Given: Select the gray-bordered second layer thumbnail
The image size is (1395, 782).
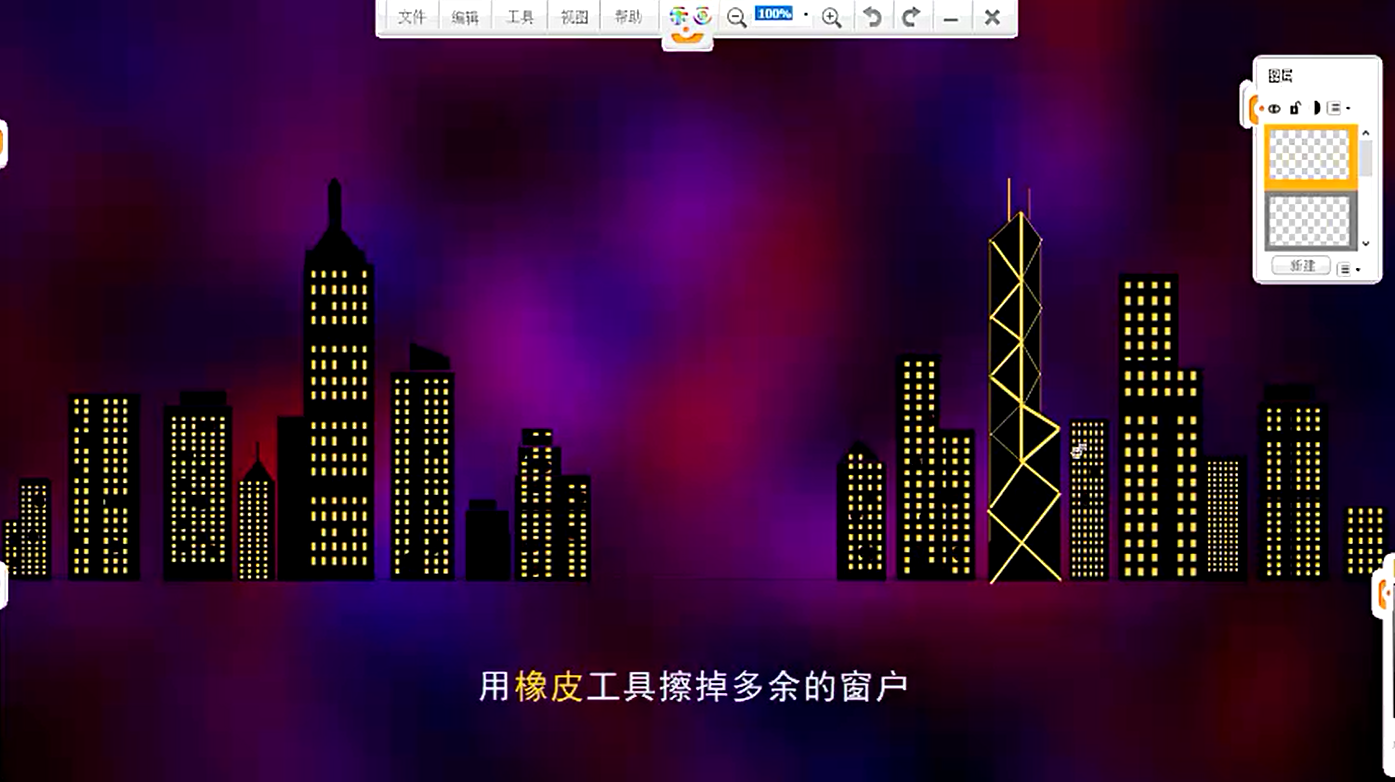Looking at the screenshot, I should coord(1309,221).
